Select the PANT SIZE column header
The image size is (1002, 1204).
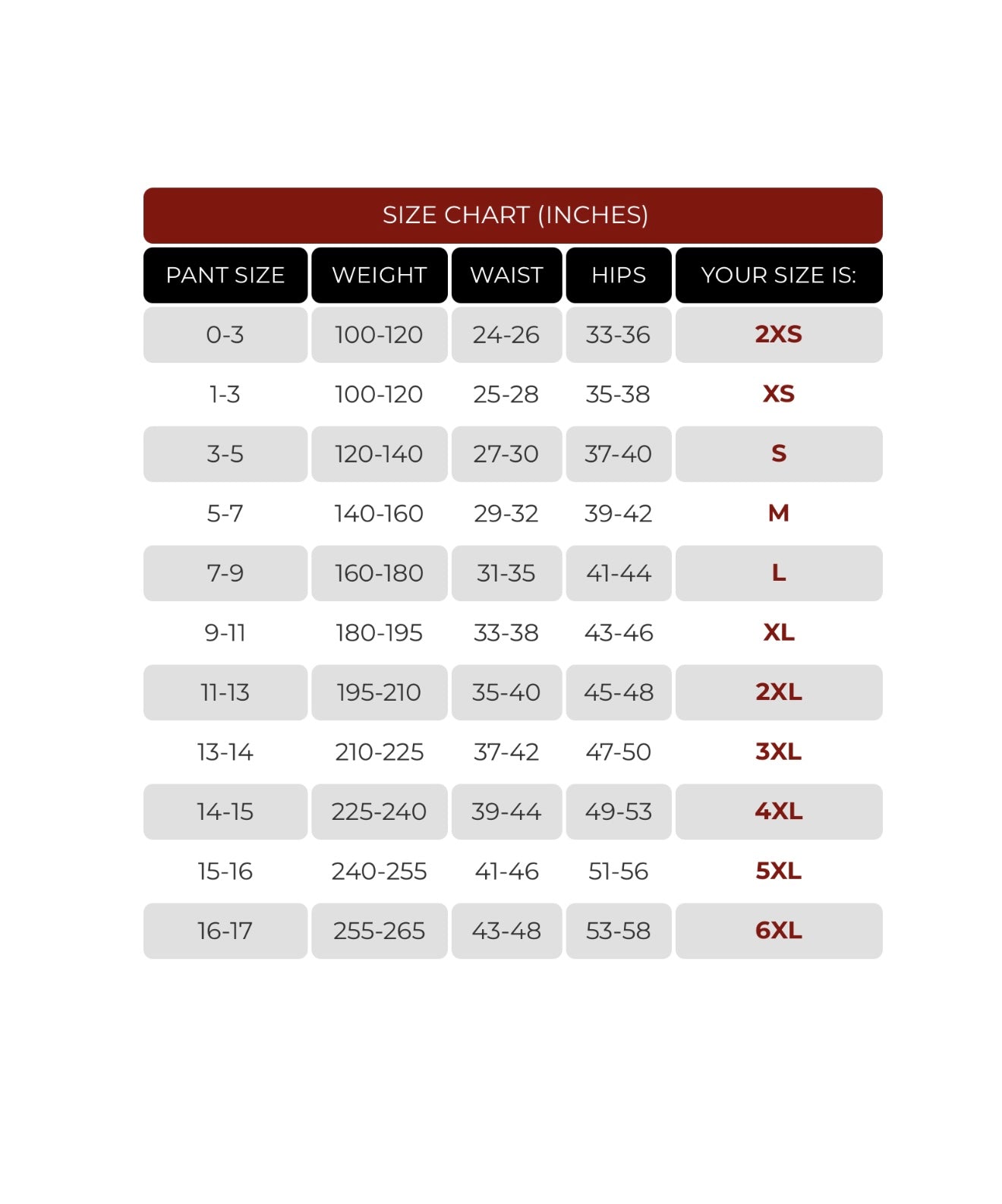(x=225, y=275)
